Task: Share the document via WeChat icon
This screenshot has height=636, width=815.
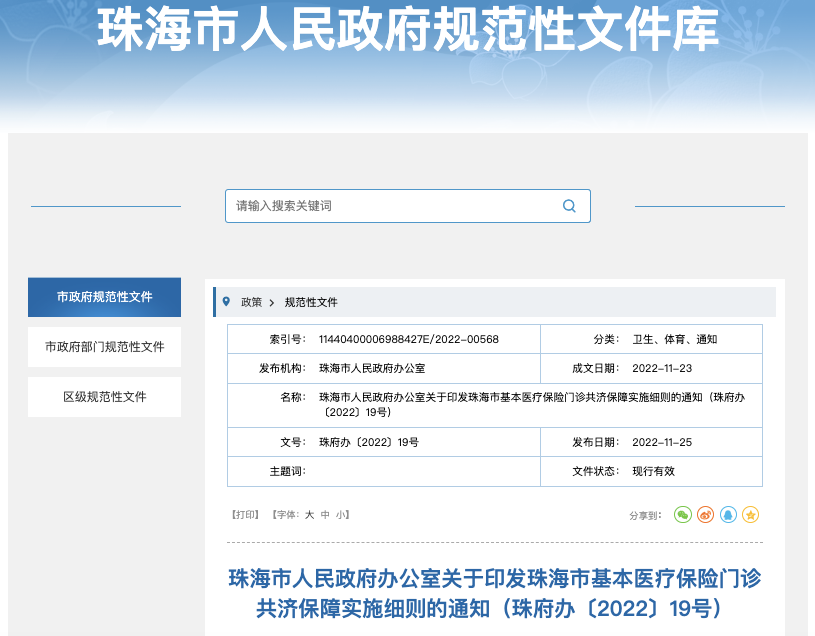Action: 683,514
